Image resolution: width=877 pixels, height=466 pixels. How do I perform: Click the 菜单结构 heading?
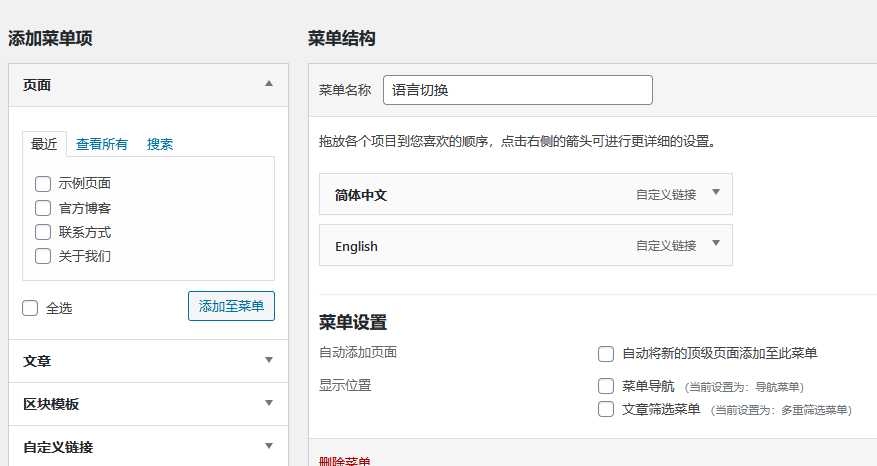tap(342, 39)
